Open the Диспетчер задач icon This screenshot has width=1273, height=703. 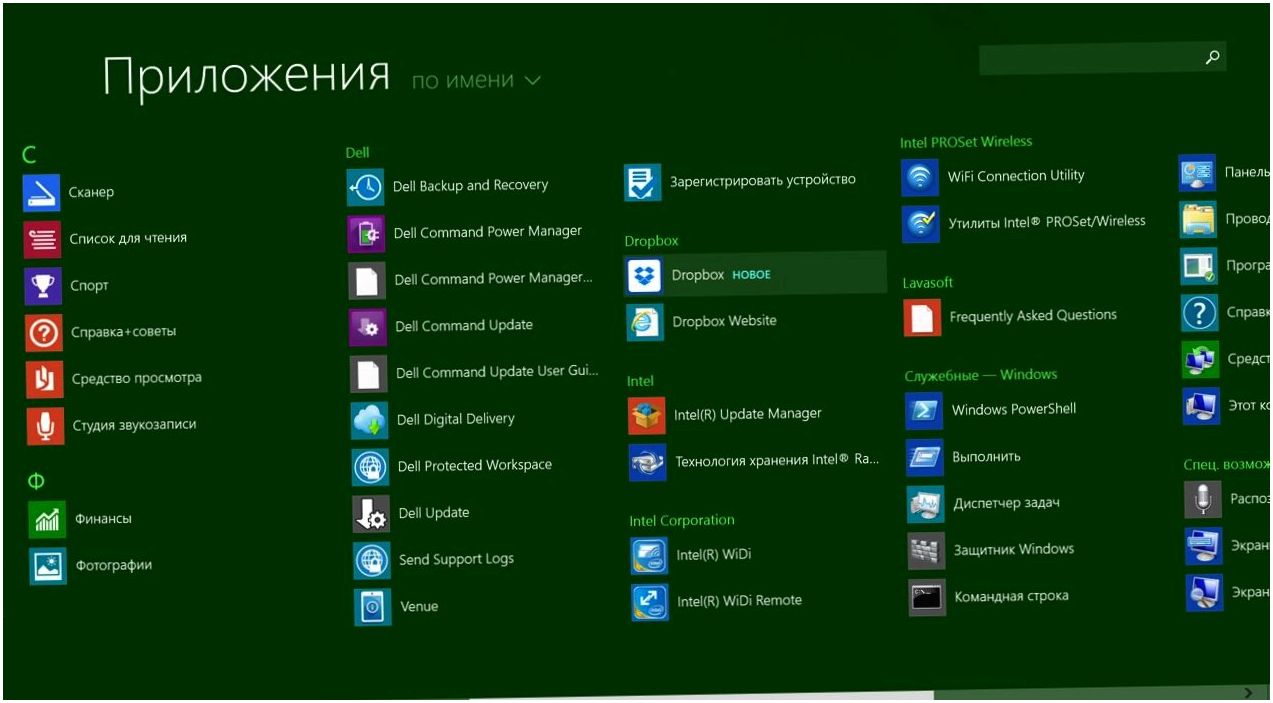tap(926, 504)
